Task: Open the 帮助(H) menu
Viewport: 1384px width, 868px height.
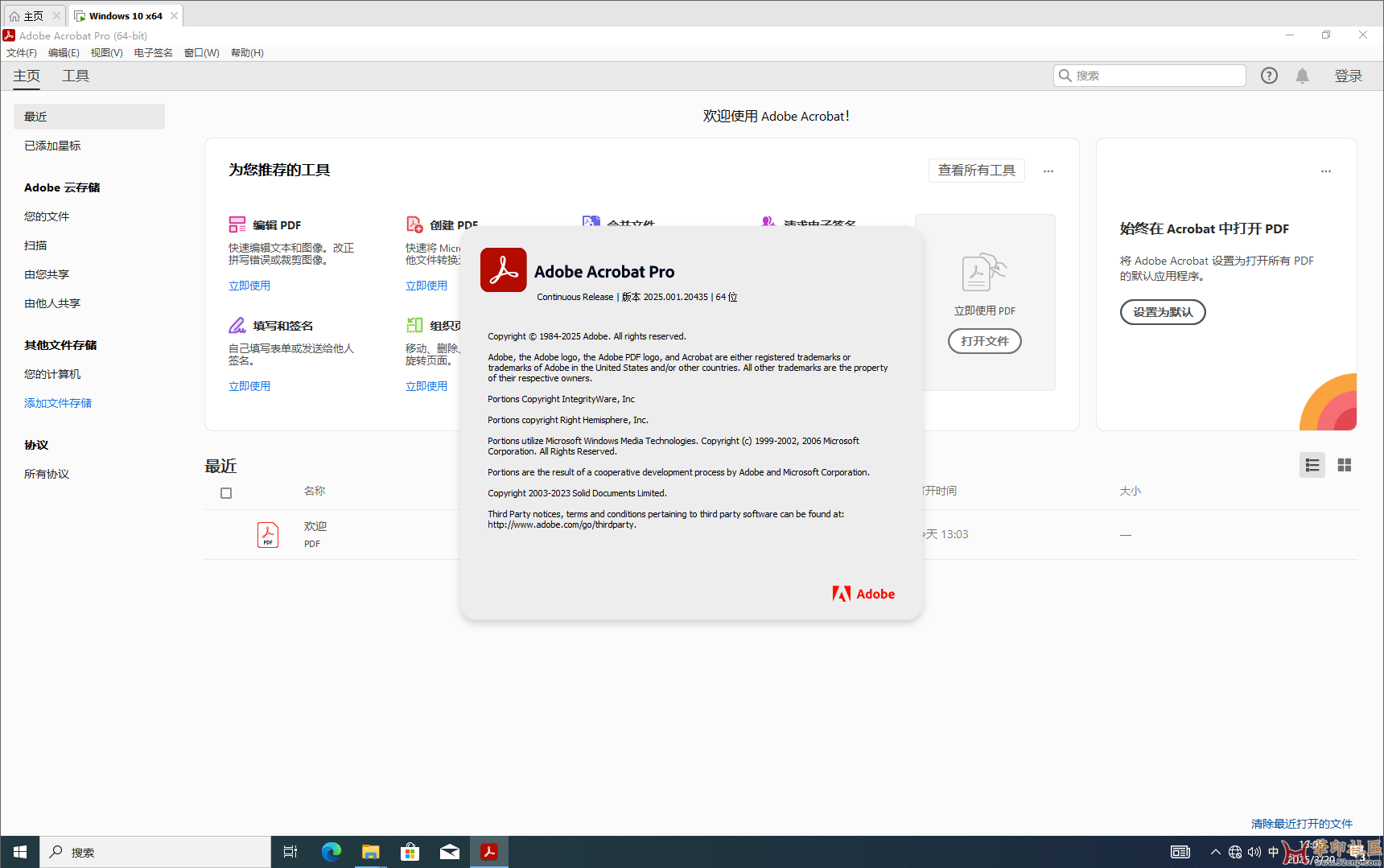Action: coord(247,53)
